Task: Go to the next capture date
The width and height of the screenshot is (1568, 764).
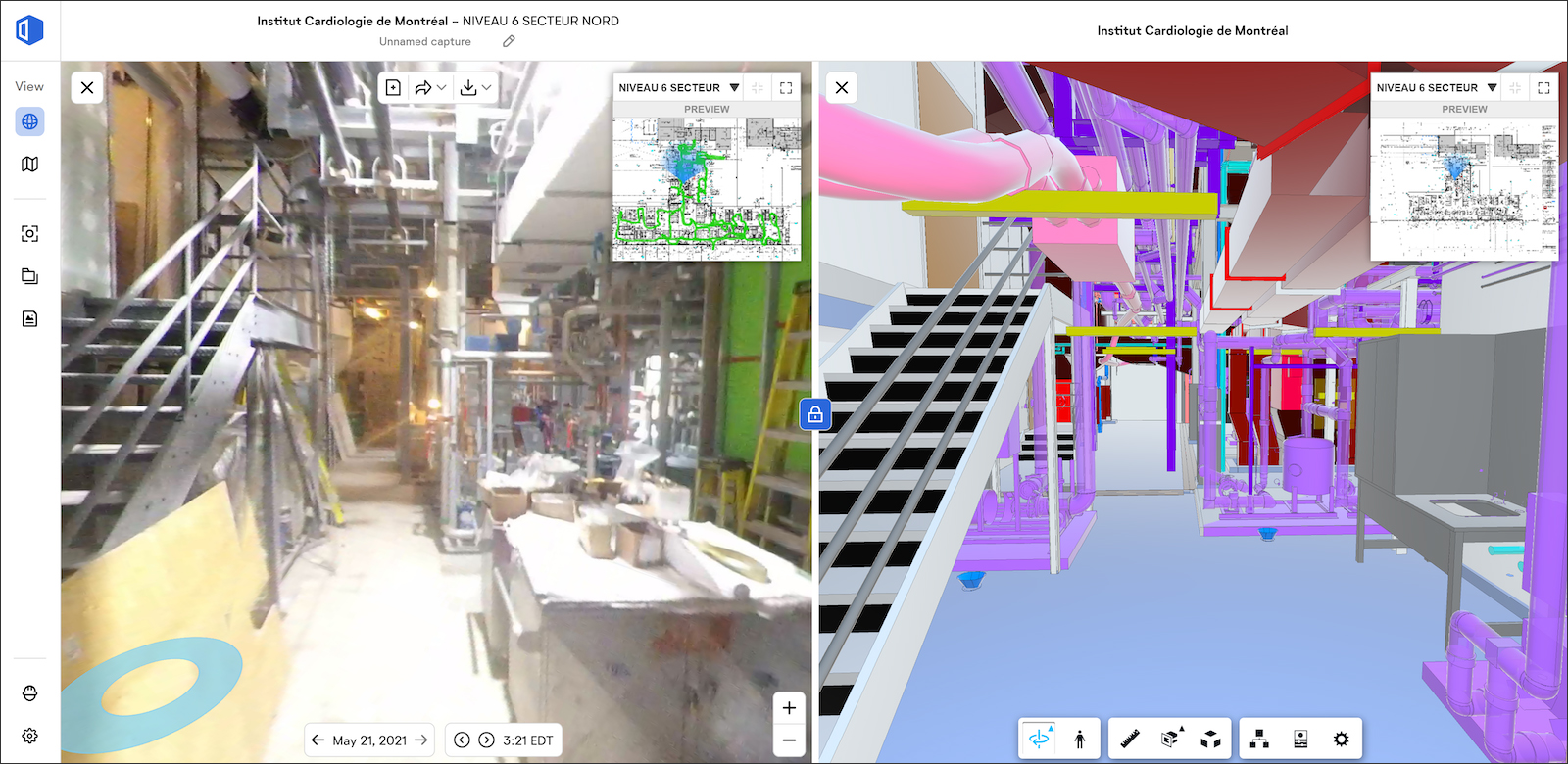Action: pyautogui.click(x=421, y=740)
